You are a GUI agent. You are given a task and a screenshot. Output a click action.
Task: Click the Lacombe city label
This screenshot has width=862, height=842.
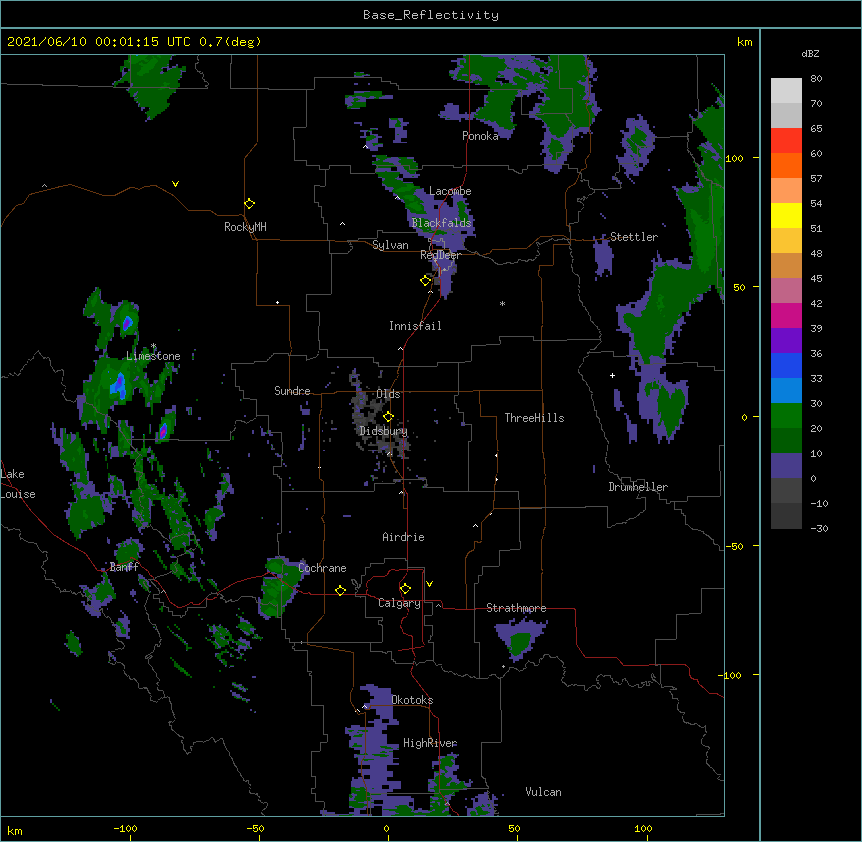pyautogui.click(x=450, y=191)
